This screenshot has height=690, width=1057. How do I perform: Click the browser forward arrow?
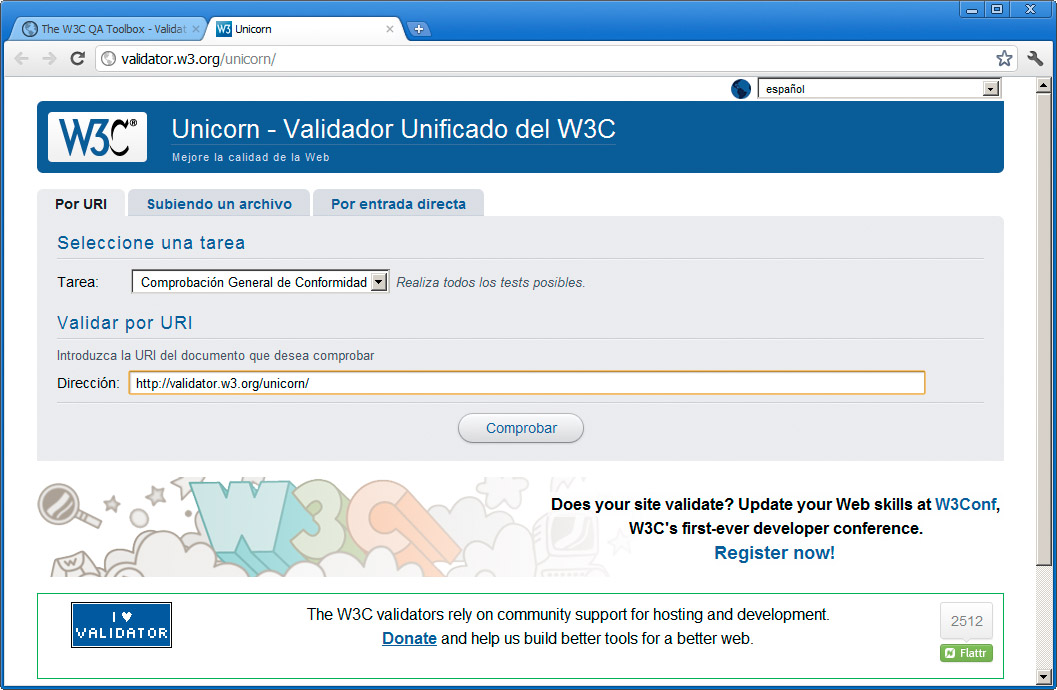[49, 59]
